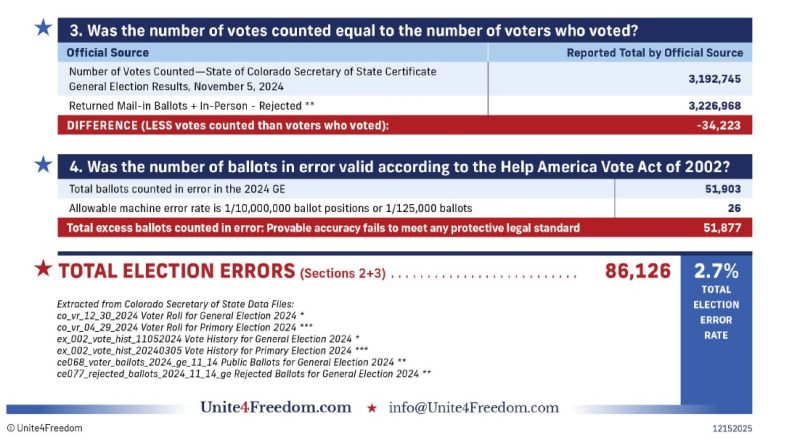The image size is (800, 443).
Task: Click the Official Source column header
Action: coord(108,52)
